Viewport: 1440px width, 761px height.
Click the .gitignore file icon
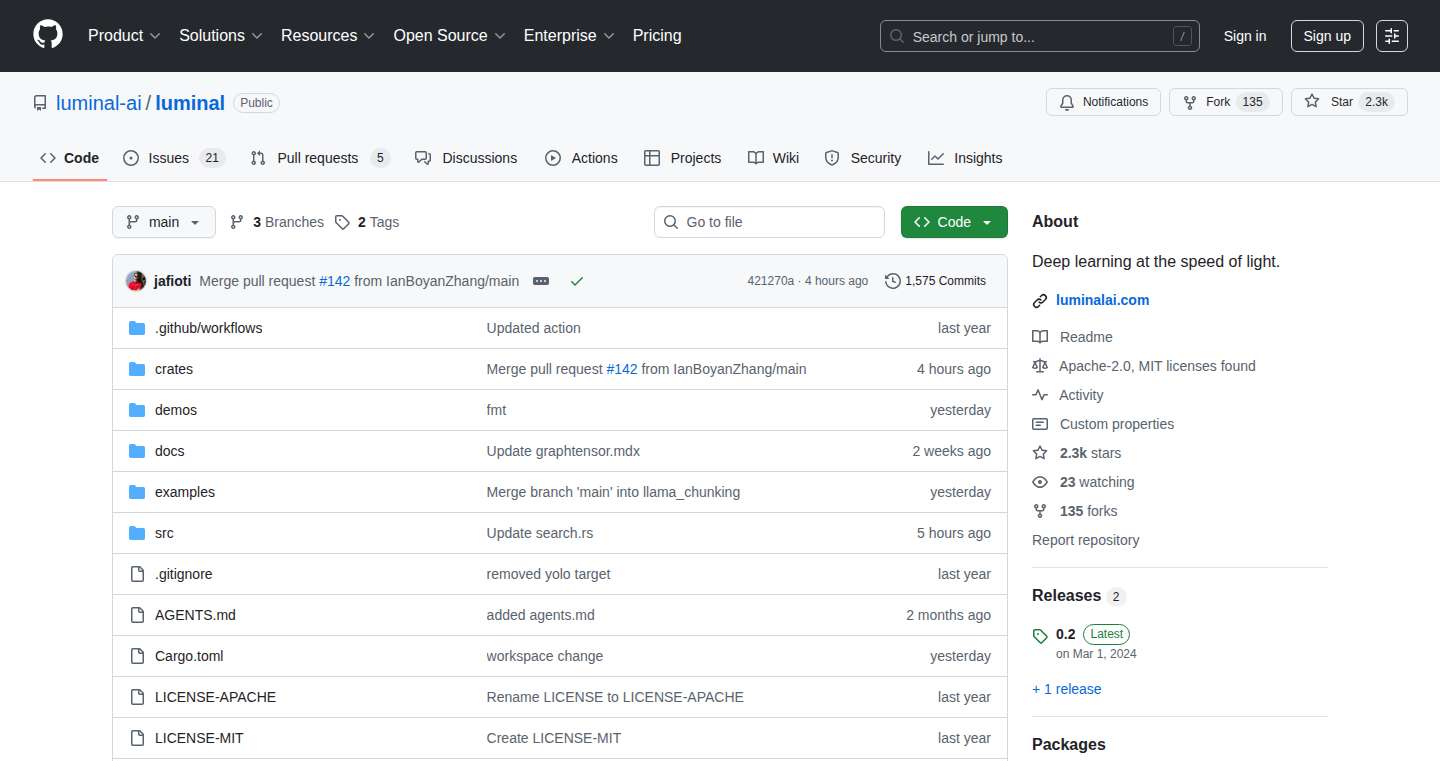(137, 574)
